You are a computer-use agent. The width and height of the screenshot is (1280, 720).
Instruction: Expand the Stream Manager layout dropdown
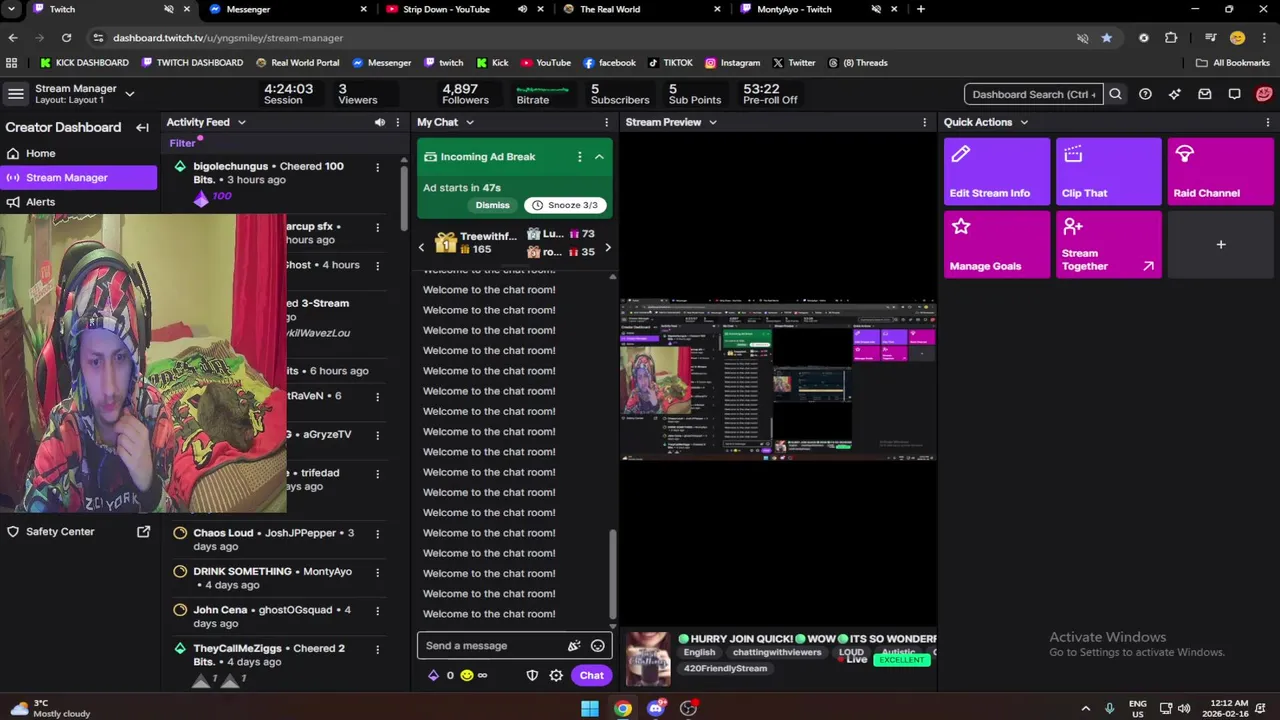click(x=129, y=94)
